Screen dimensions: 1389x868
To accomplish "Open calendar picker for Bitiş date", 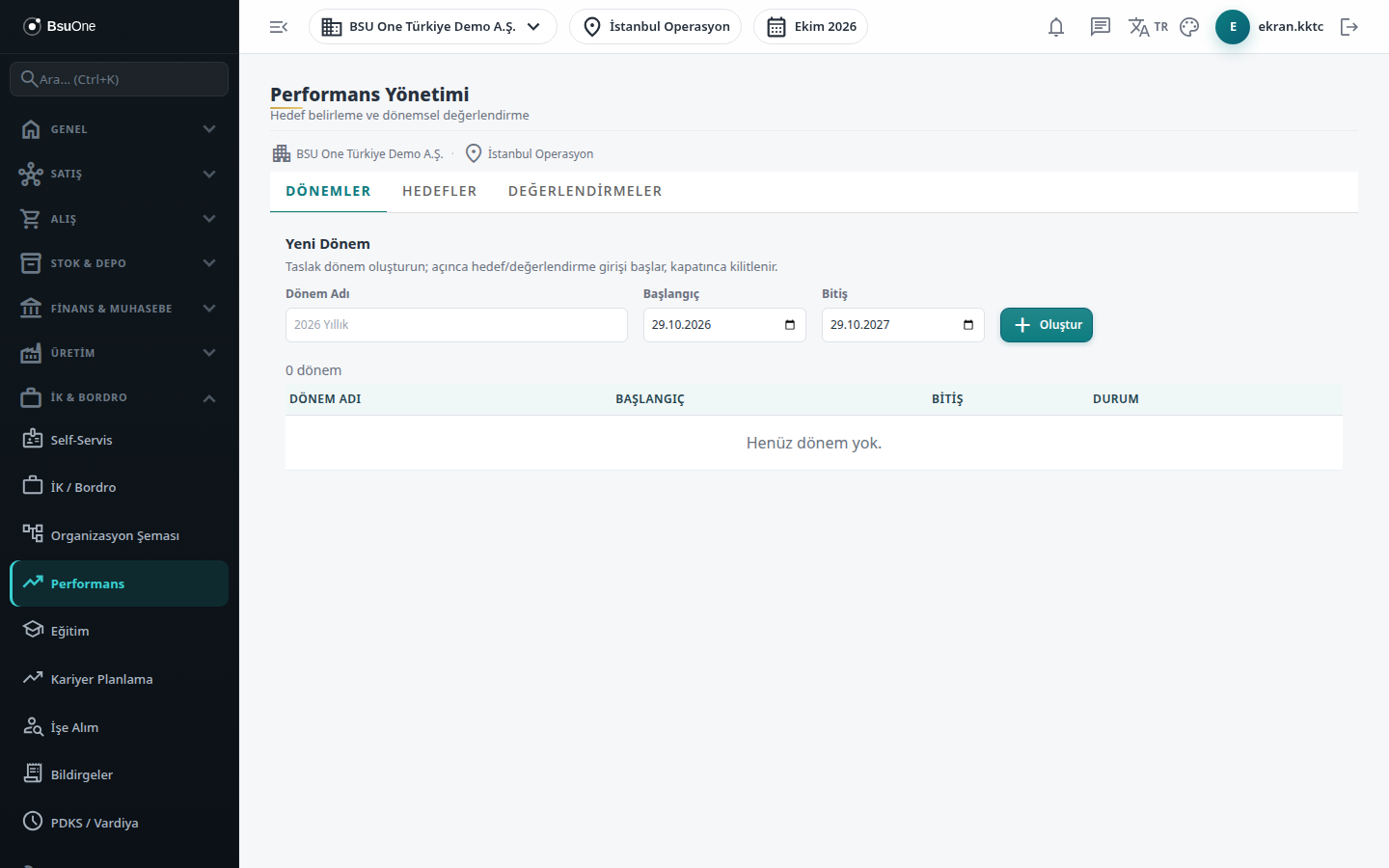I will pos(968,325).
